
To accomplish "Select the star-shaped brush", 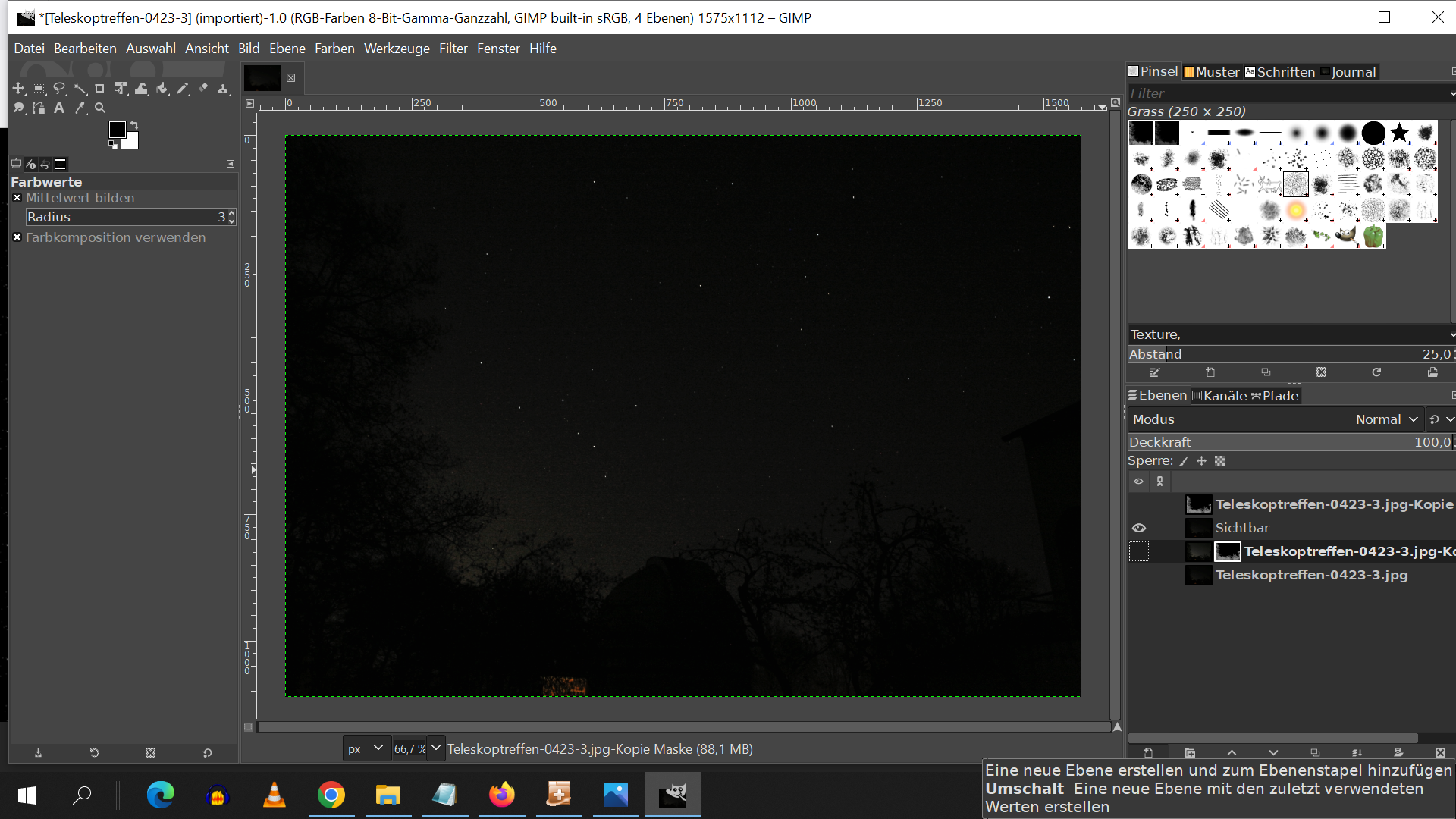I will 1399,133.
